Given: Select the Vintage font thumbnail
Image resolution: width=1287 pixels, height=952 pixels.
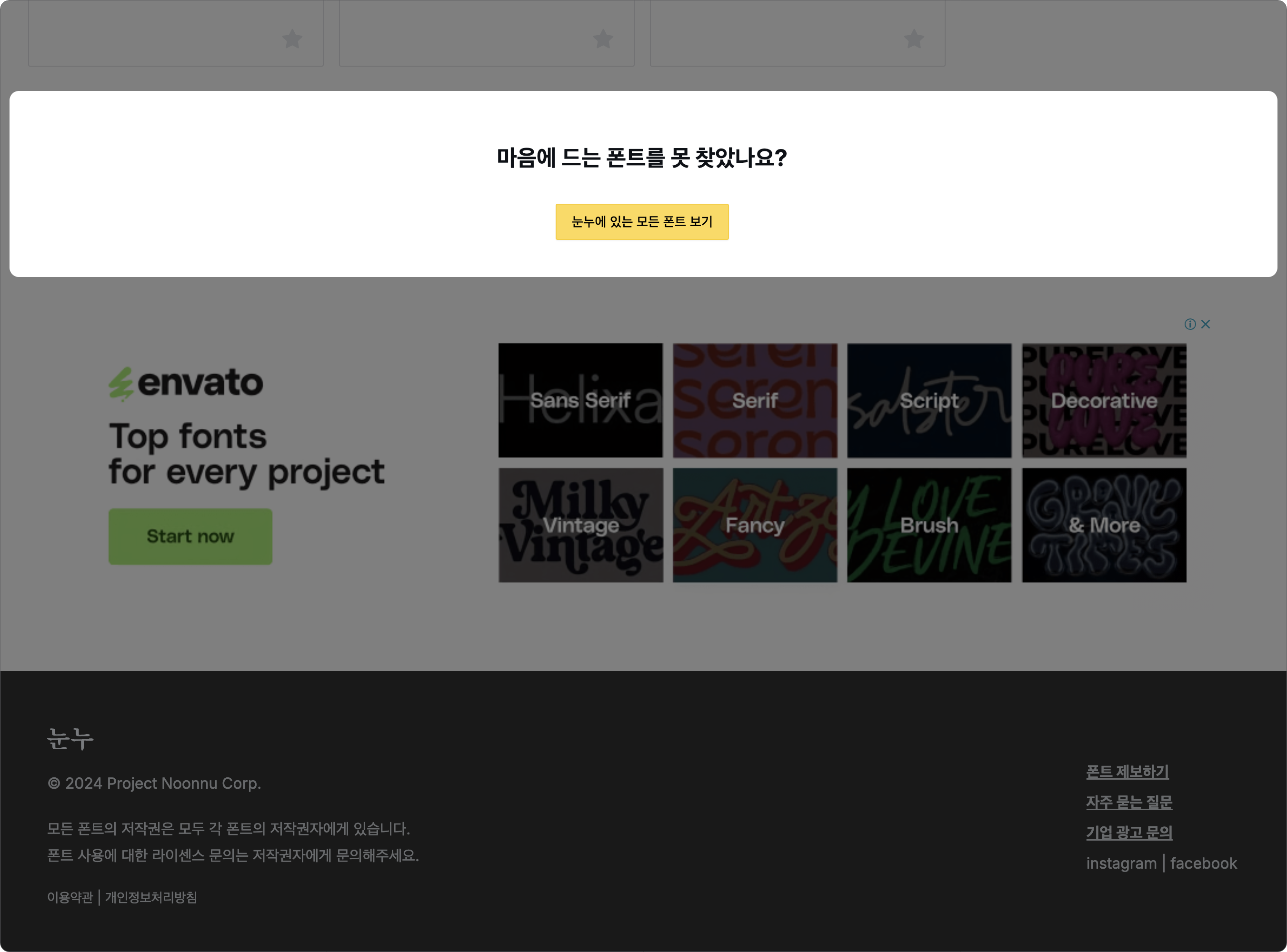Looking at the screenshot, I should [580, 525].
